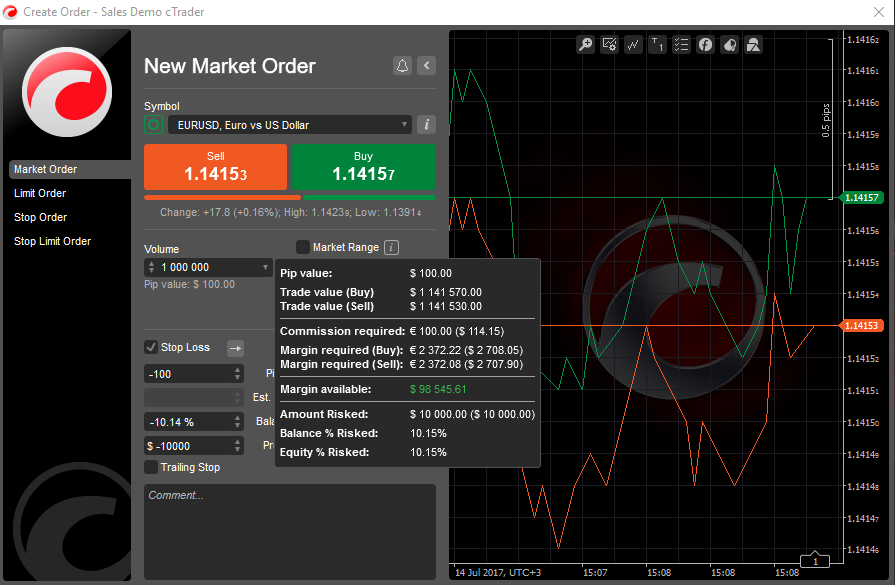Uncheck the Stop Loss checkbox

[151, 347]
